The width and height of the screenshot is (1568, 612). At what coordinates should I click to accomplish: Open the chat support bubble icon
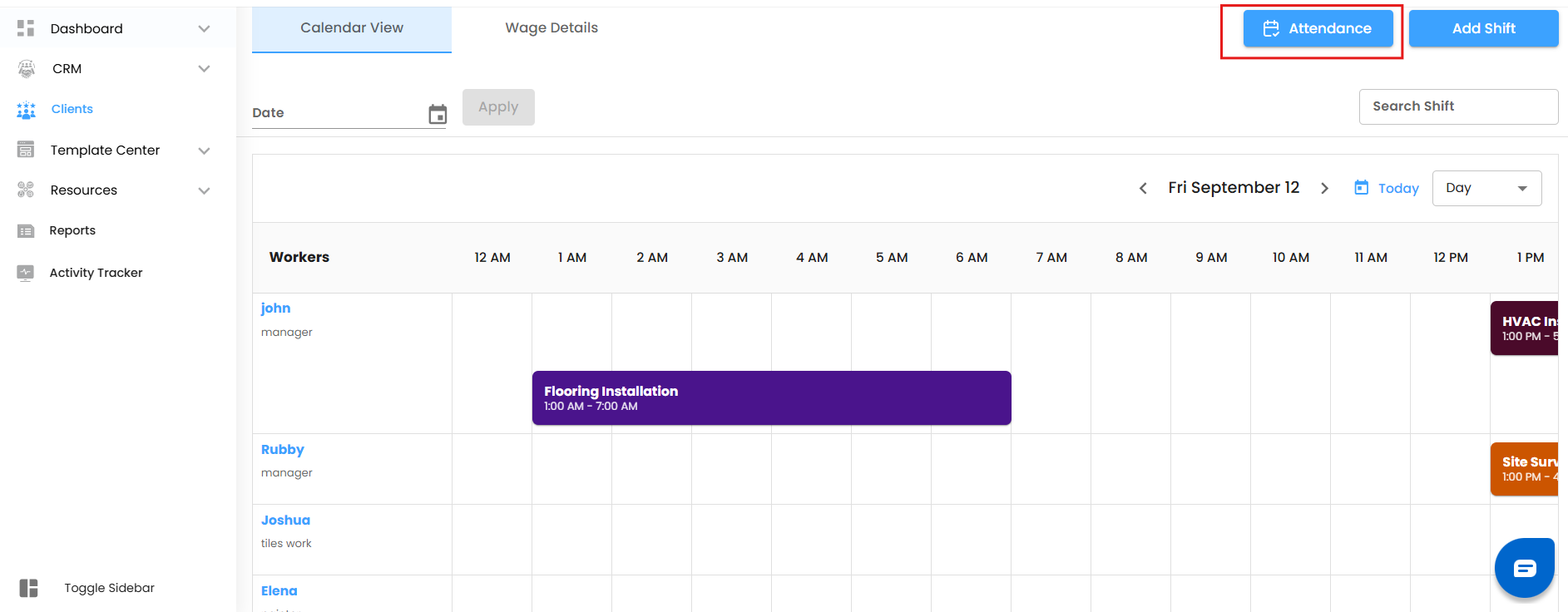1524,569
